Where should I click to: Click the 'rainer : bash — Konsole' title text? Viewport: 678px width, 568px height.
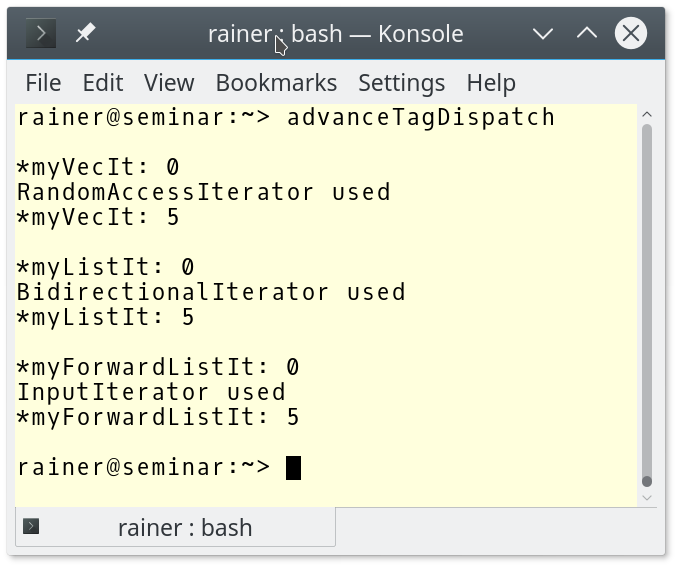[x=336, y=33]
